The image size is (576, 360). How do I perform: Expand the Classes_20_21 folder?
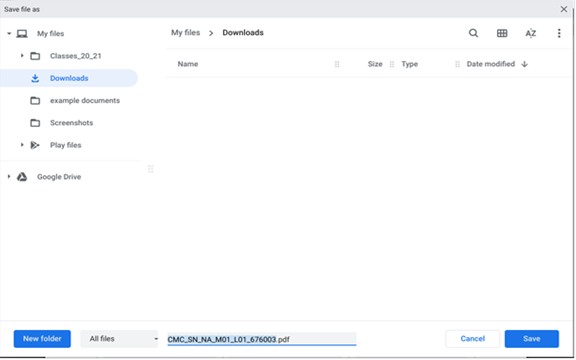22,56
